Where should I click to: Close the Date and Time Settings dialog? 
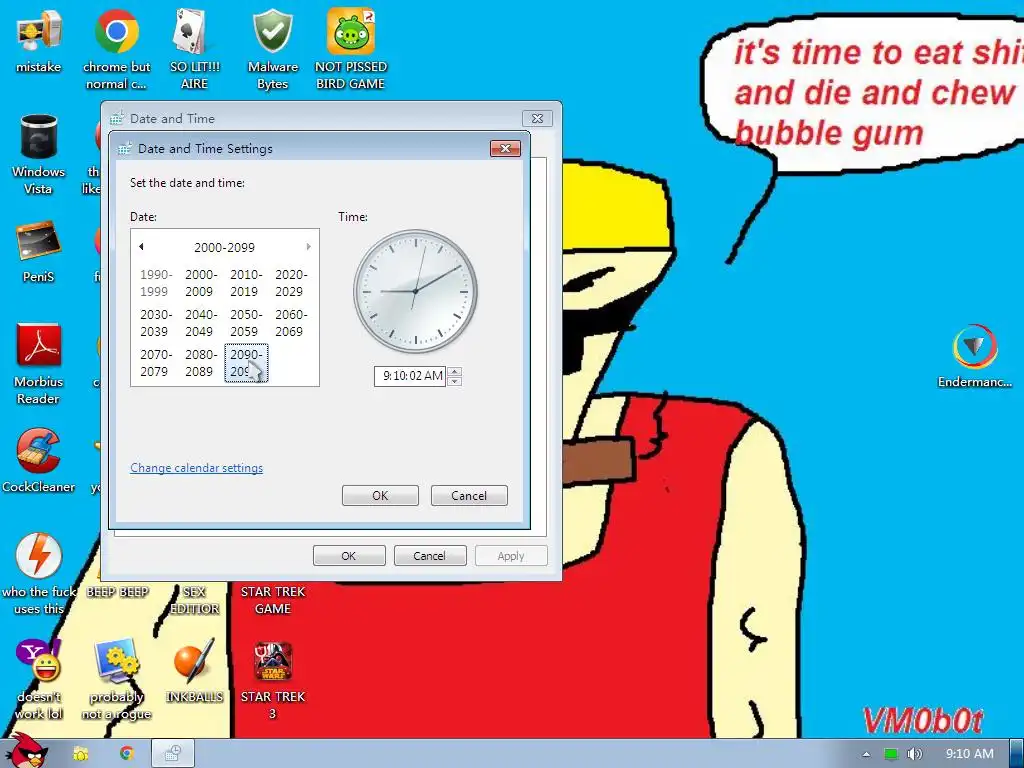tap(505, 148)
